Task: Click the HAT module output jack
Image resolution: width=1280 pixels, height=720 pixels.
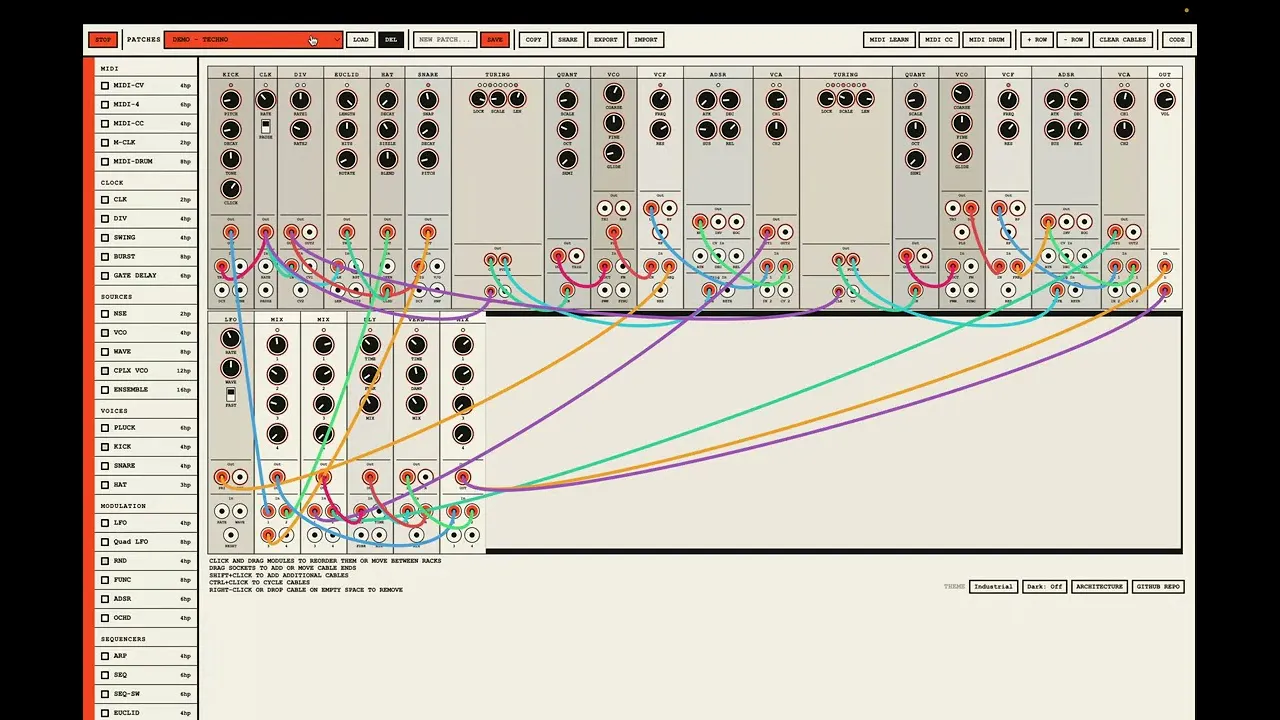Action: tap(387, 232)
